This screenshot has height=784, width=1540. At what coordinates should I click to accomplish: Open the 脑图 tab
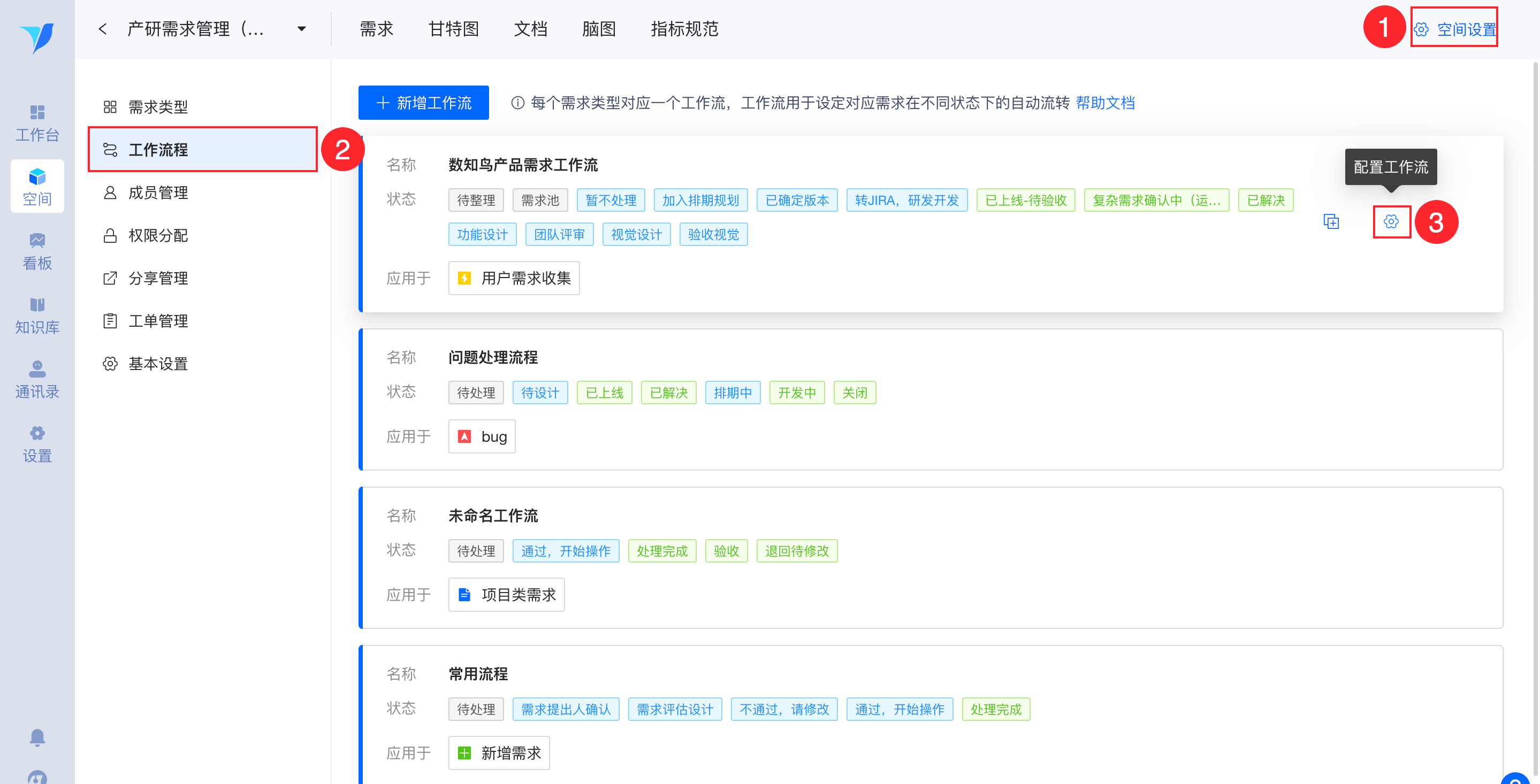(598, 29)
